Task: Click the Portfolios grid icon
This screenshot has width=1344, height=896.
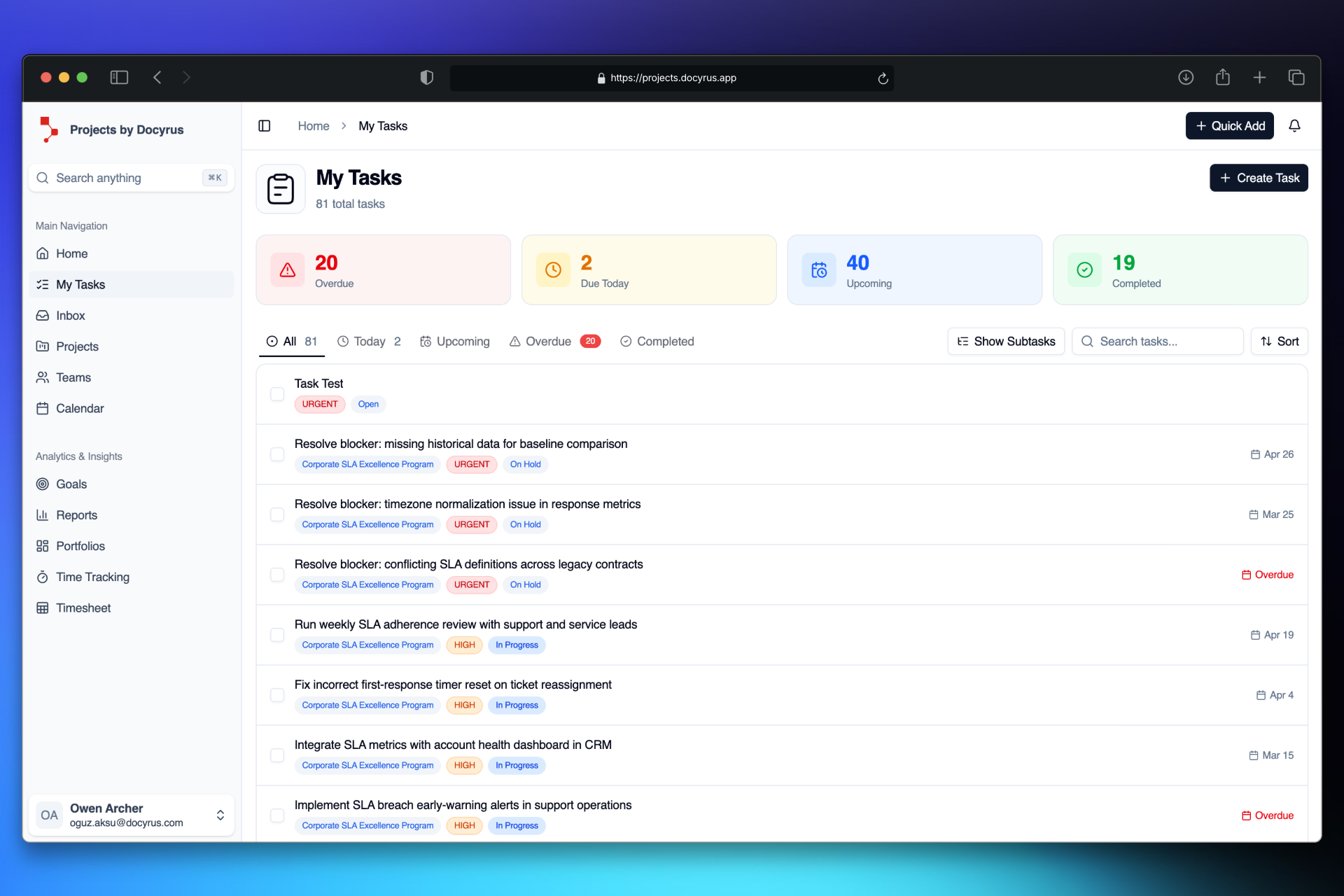Action: [43, 546]
